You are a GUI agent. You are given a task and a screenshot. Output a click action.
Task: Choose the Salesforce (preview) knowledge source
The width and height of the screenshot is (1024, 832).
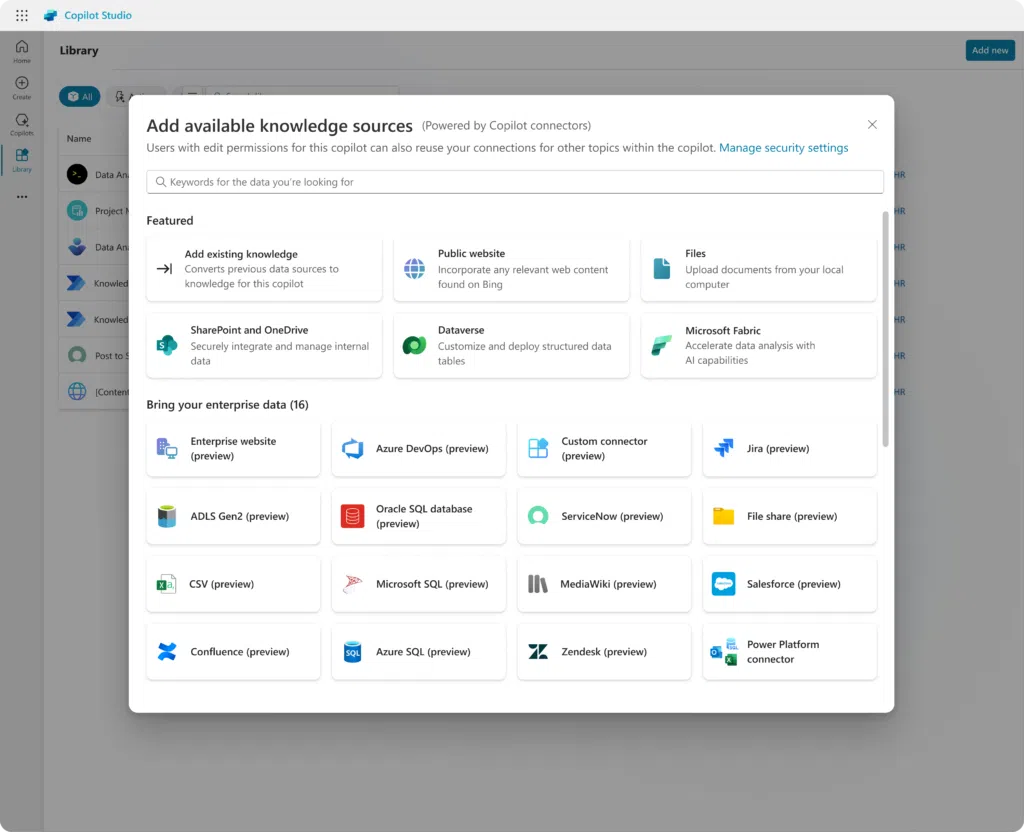pyautogui.click(x=789, y=583)
